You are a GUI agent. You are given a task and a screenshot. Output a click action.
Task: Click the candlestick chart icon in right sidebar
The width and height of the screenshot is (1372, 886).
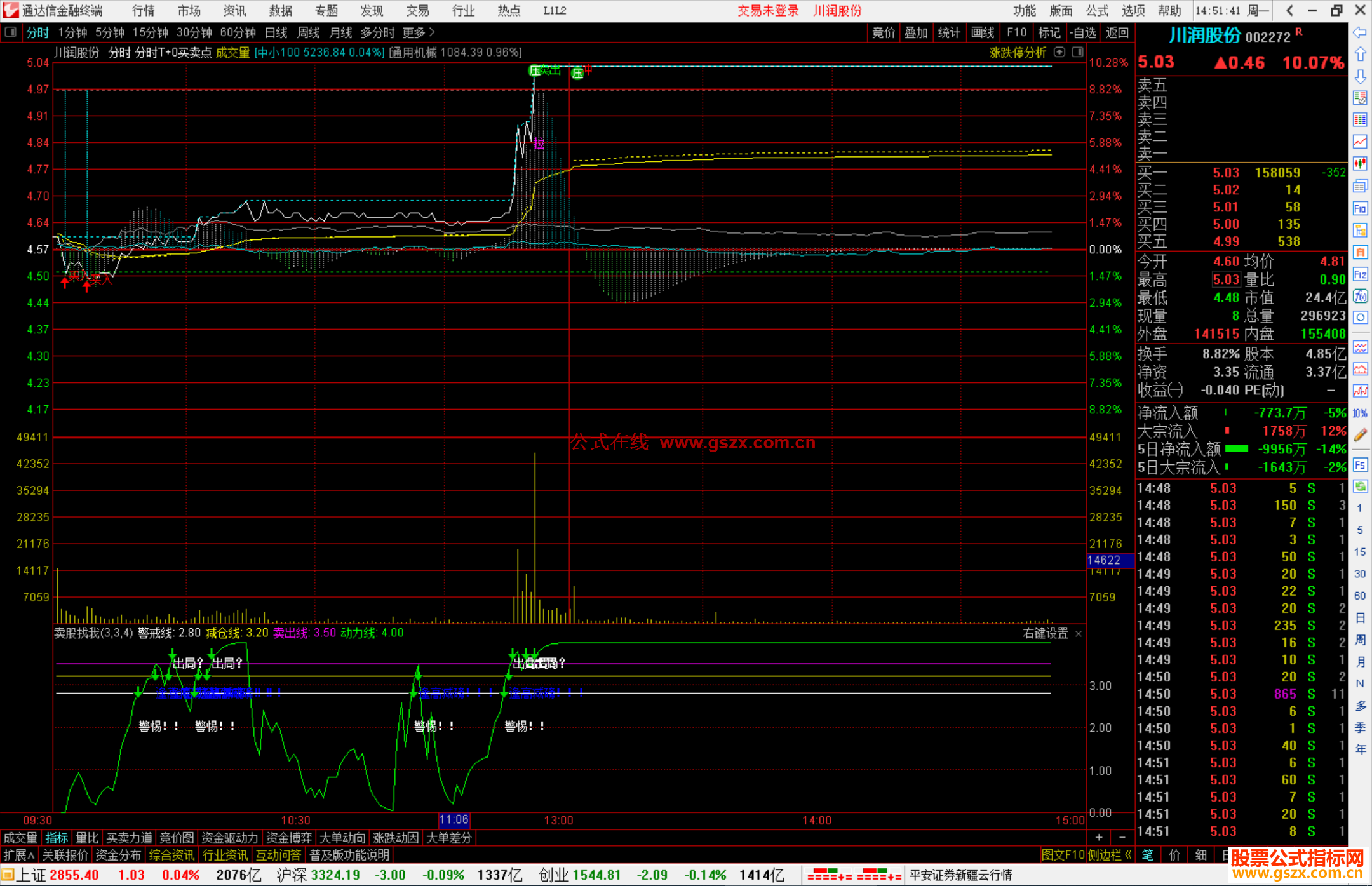click(1360, 163)
